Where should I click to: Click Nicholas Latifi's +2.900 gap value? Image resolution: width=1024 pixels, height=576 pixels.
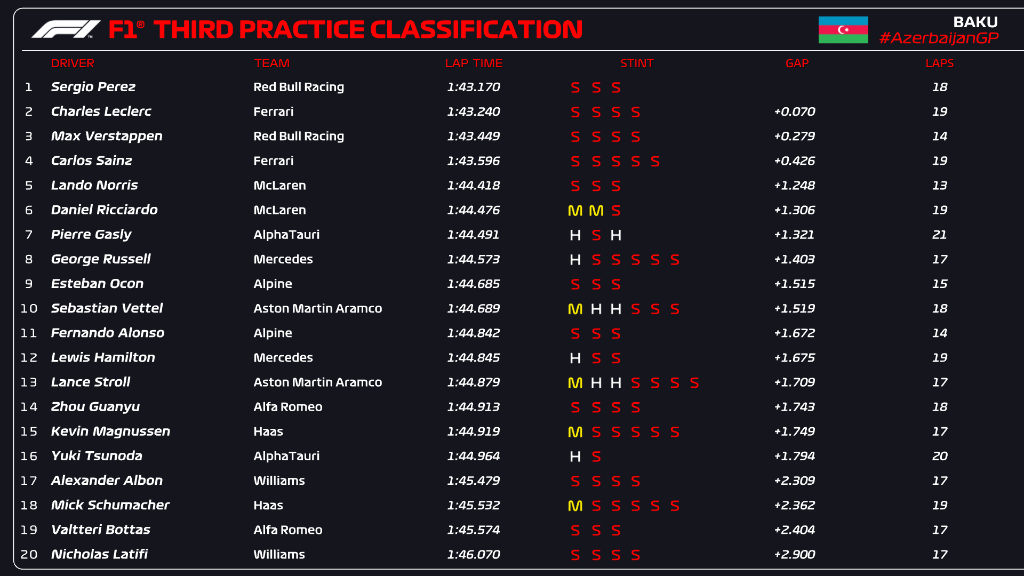click(794, 555)
